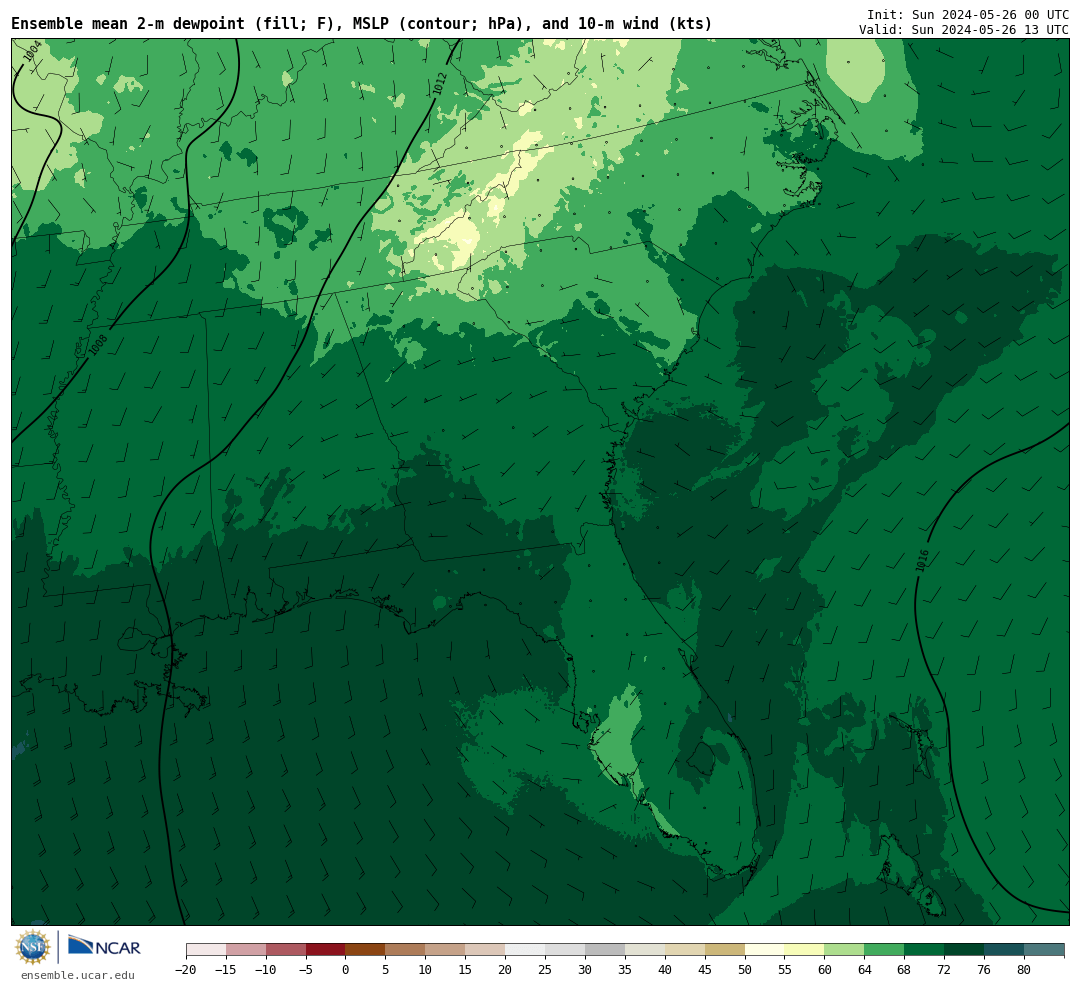Pick the dark teal swatch between 76 and 80
Viewport: 1080px width, 988px height.
coord(1005,949)
